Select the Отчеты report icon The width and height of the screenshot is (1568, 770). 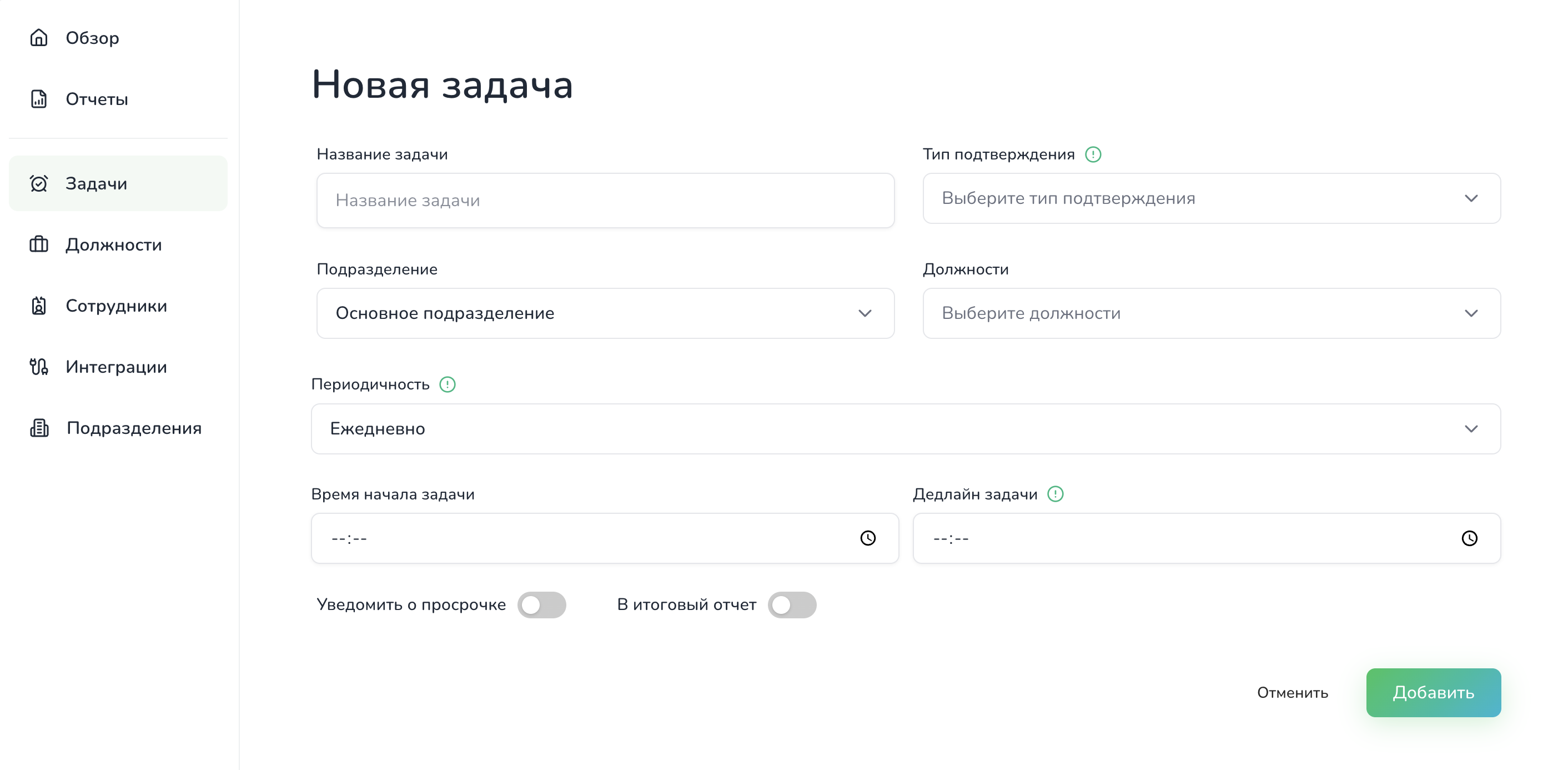[x=38, y=99]
